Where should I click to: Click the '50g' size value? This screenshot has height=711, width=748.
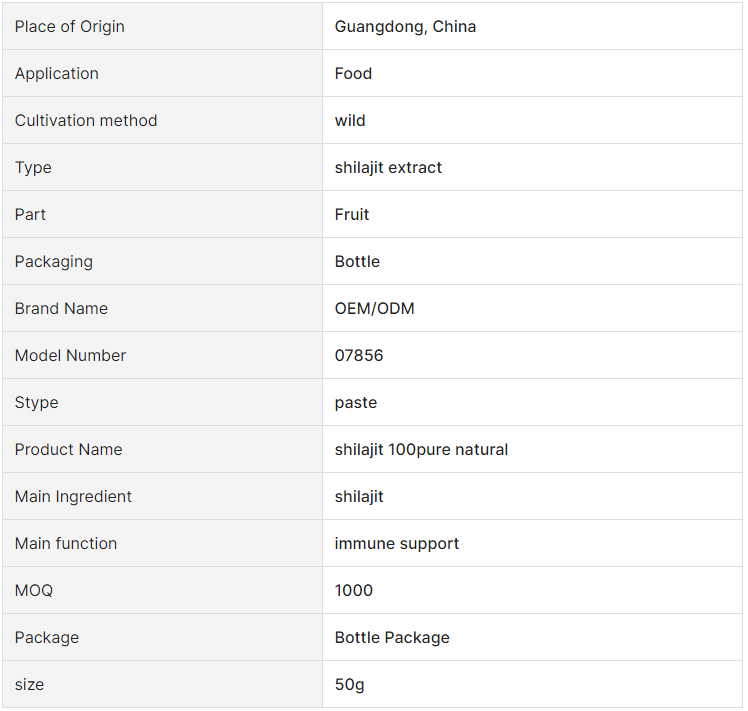pos(350,685)
